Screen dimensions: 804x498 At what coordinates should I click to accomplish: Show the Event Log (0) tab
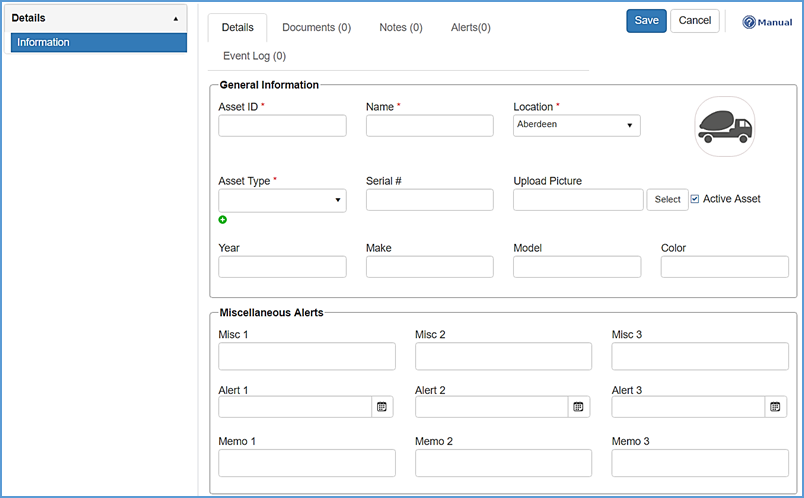pos(254,56)
